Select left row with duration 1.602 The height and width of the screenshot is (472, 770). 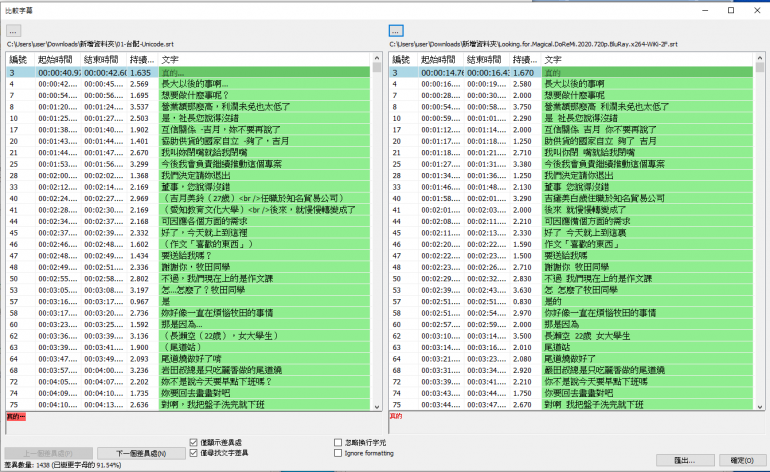[x=188, y=244]
